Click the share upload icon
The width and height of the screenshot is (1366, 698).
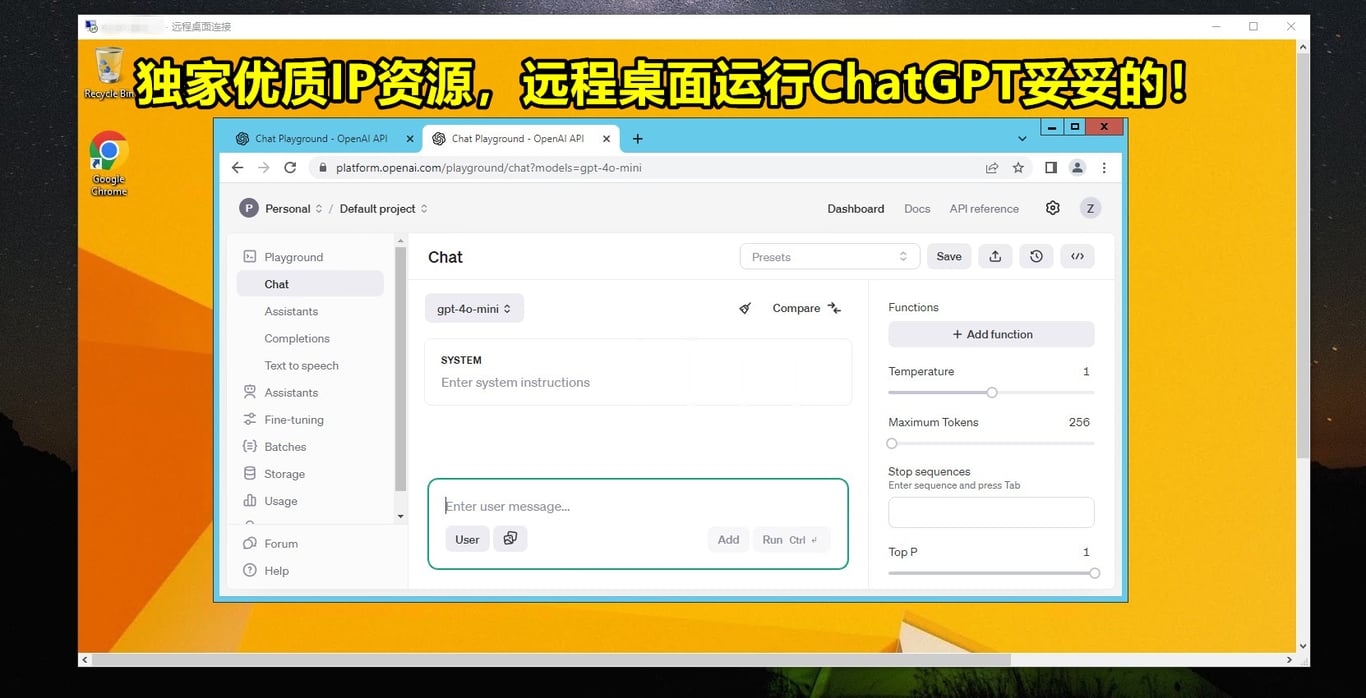click(995, 257)
